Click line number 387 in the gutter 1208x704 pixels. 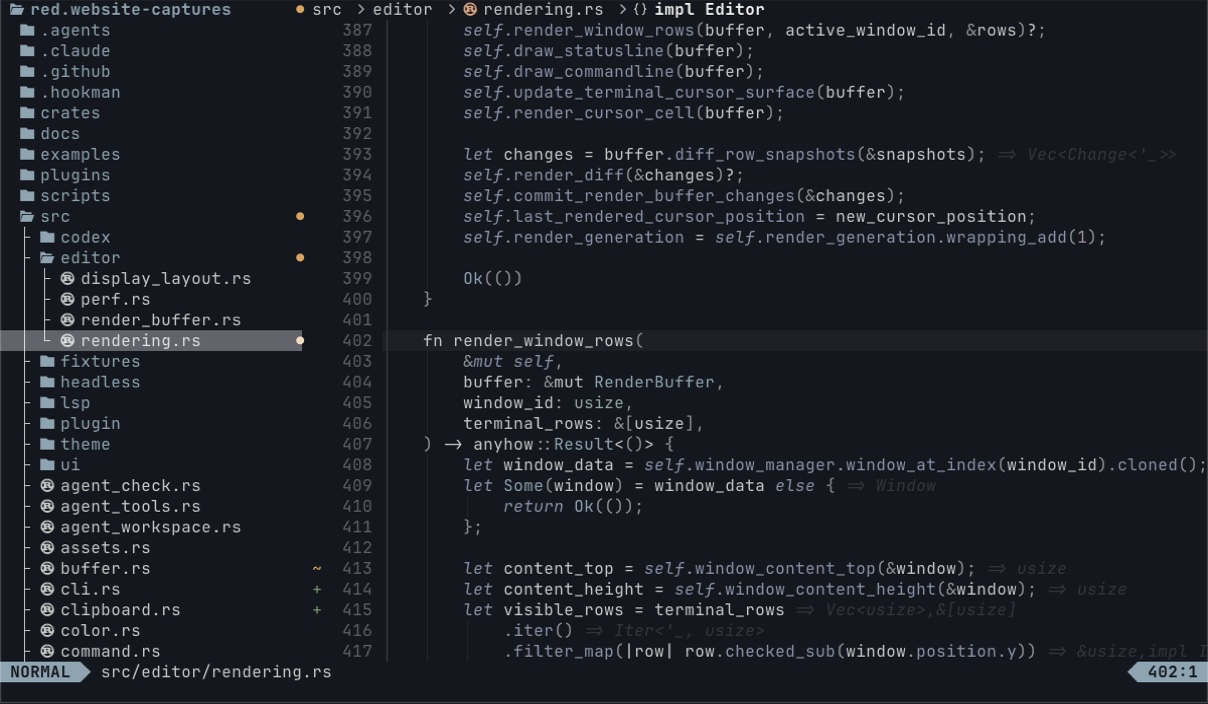pyautogui.click(x=357, y=30)
